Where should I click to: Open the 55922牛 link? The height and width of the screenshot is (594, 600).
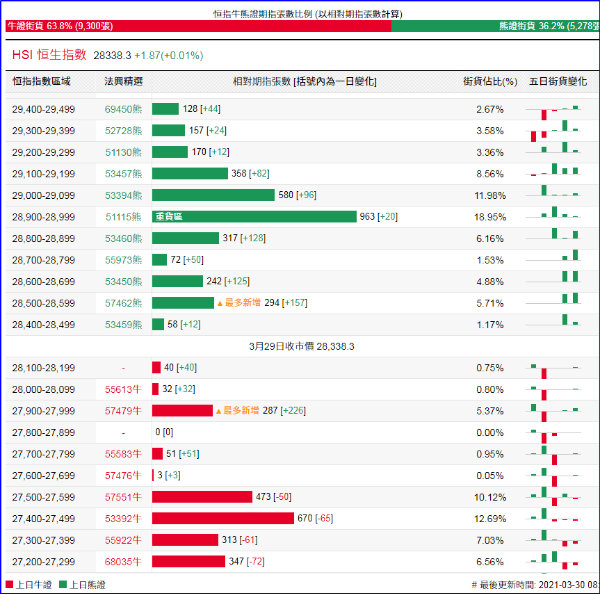[x=123, y=540]
